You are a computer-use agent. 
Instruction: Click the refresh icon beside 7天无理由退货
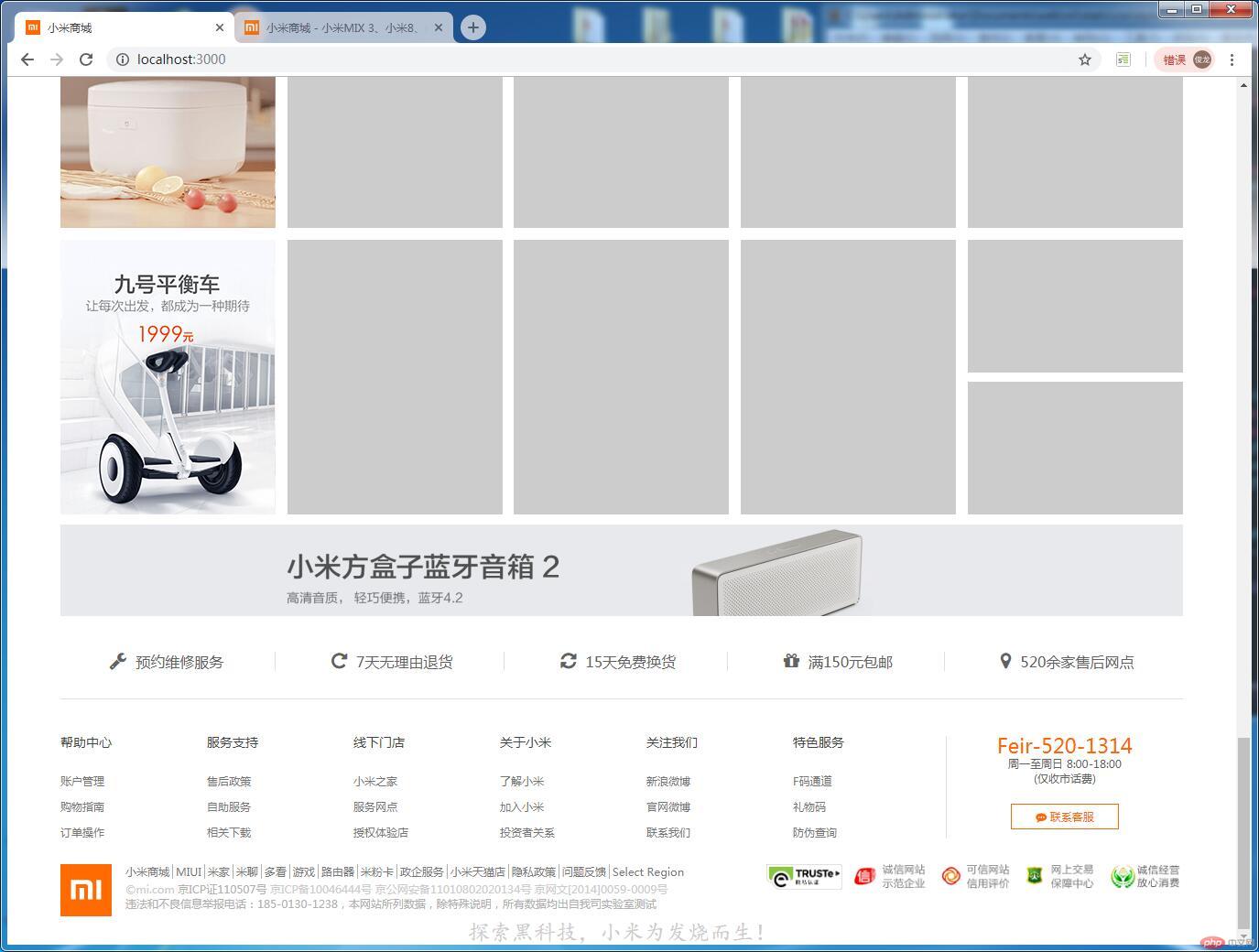tap(339, 661)
